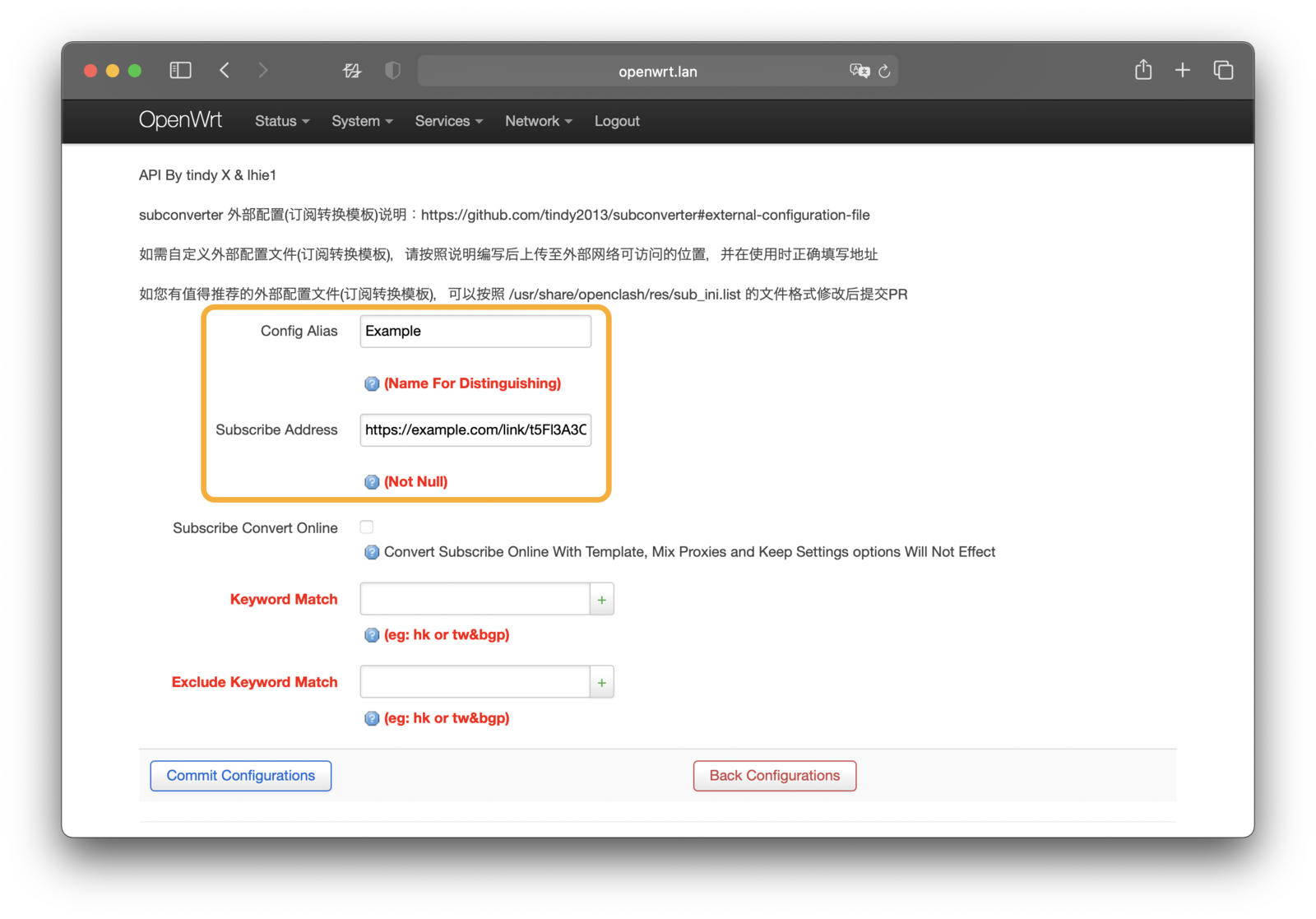Expand the Status dropdown menu
Viewport: 1316px width, 919px height.
[x=281, y=121]
